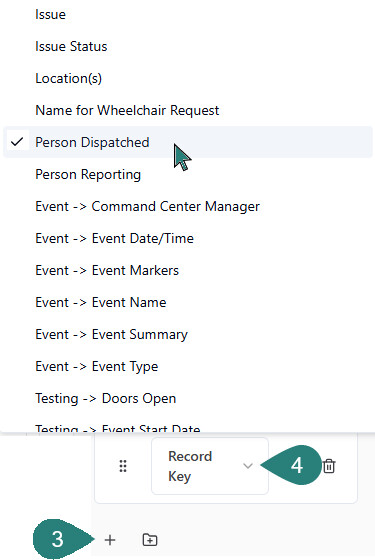Select the checked Person Dispatched option
375x560 pixels.
188,142
